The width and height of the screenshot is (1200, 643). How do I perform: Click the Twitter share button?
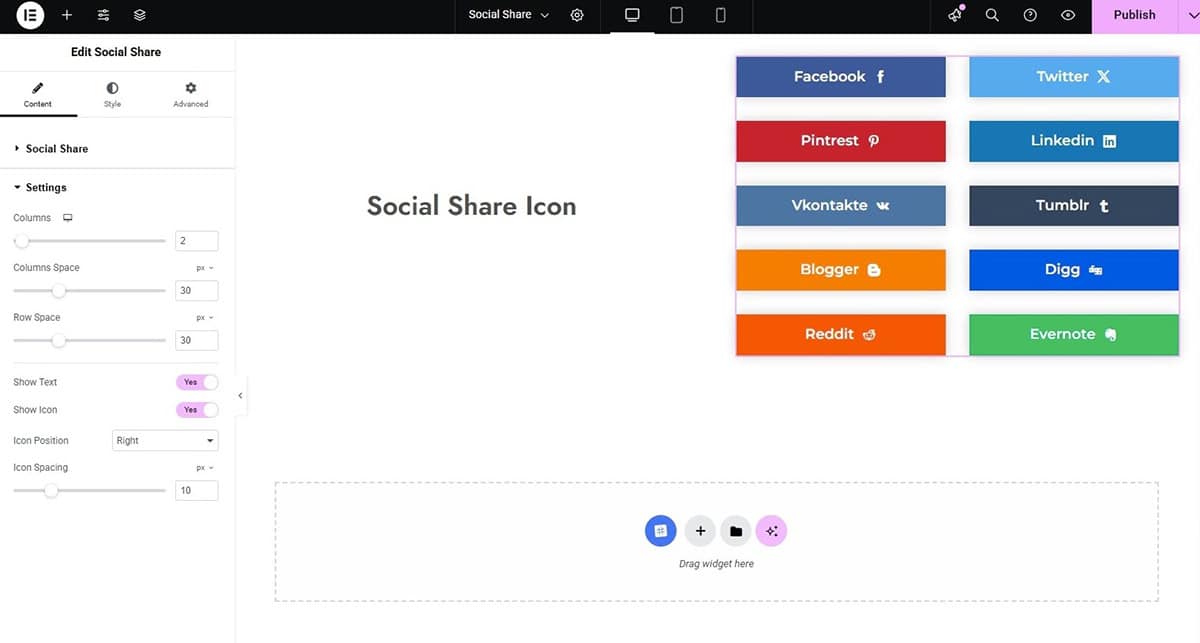pyautogui.click(x=1074, y=77)
